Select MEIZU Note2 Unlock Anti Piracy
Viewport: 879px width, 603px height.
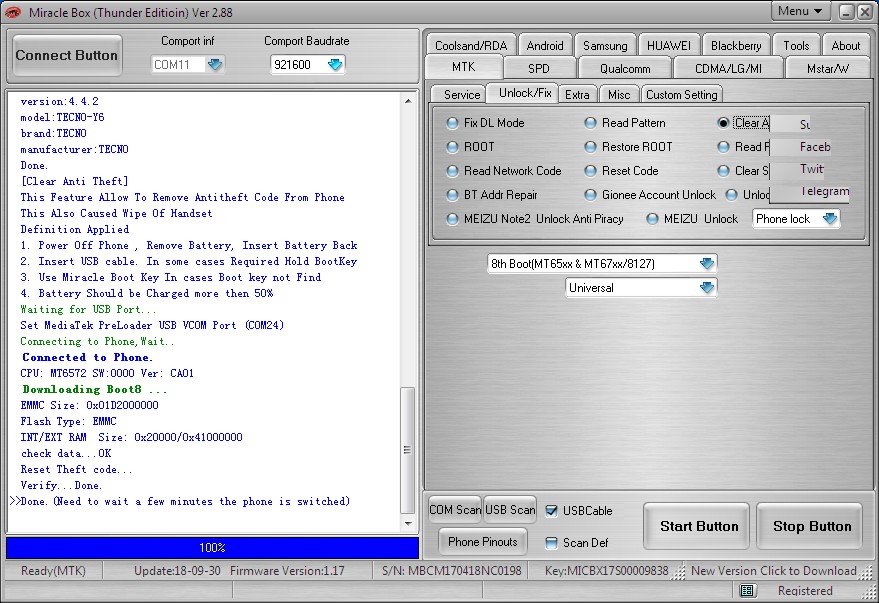point(452,219)
